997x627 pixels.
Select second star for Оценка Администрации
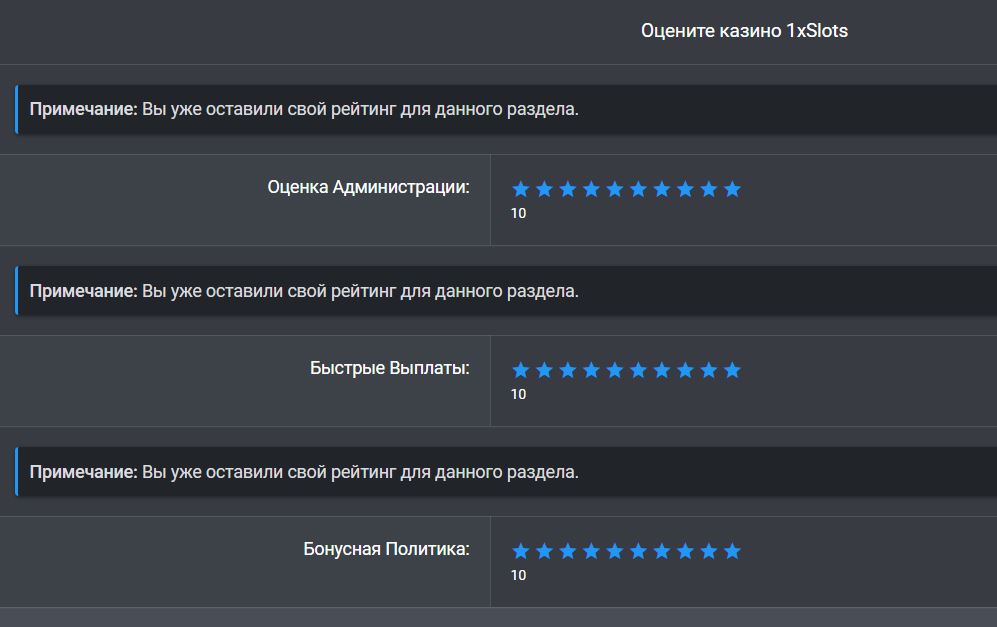tap(544, 189)
